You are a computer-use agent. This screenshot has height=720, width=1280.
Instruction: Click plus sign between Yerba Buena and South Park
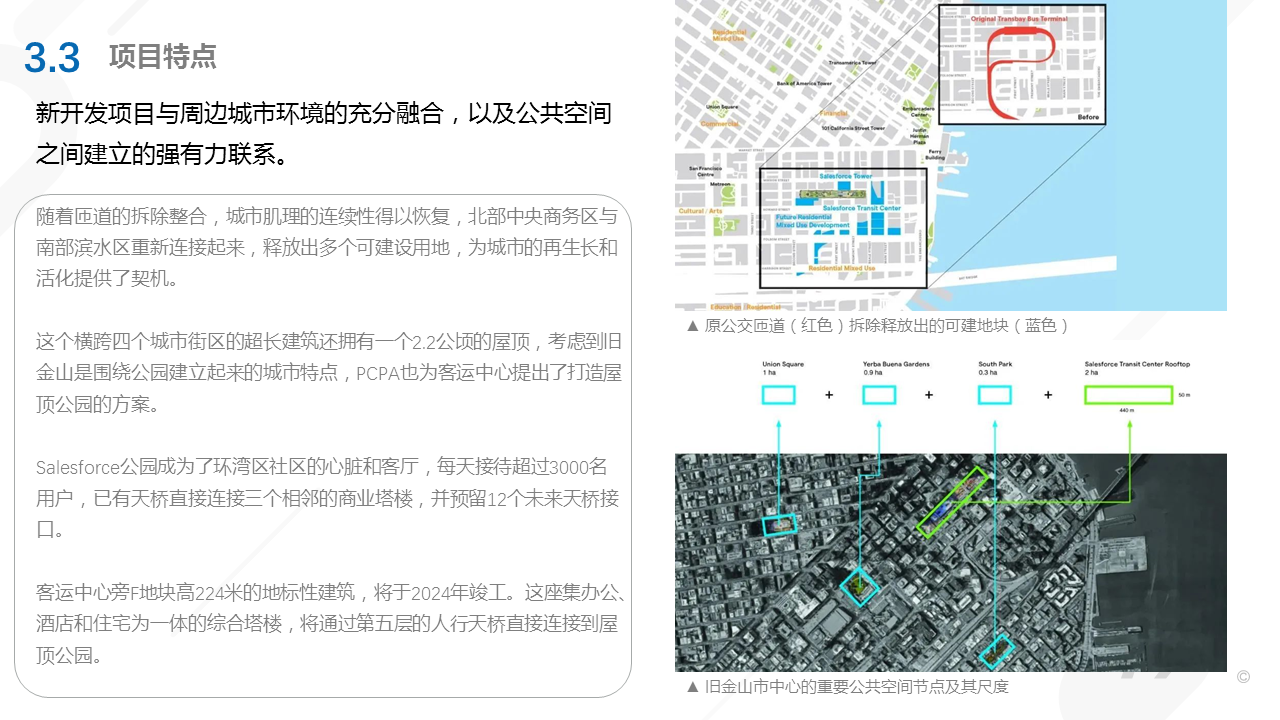929,395
